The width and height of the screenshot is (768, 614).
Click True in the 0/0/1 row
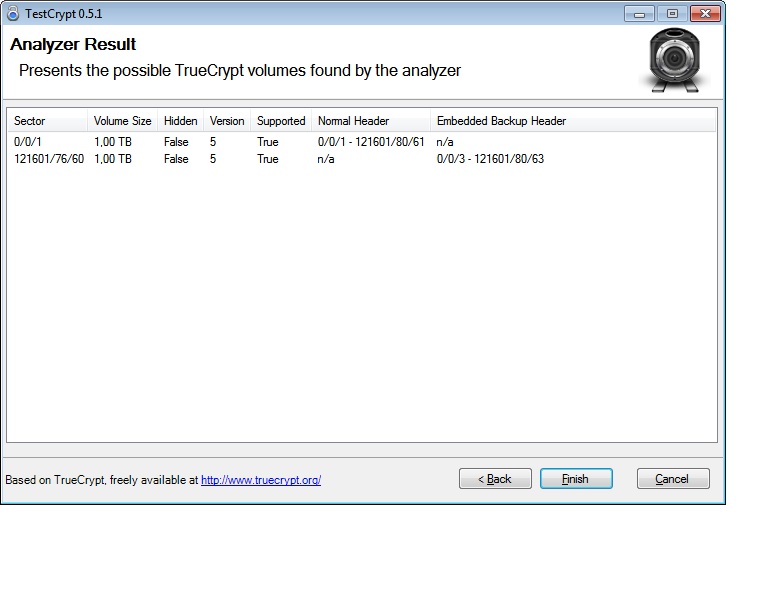point(268,142)
